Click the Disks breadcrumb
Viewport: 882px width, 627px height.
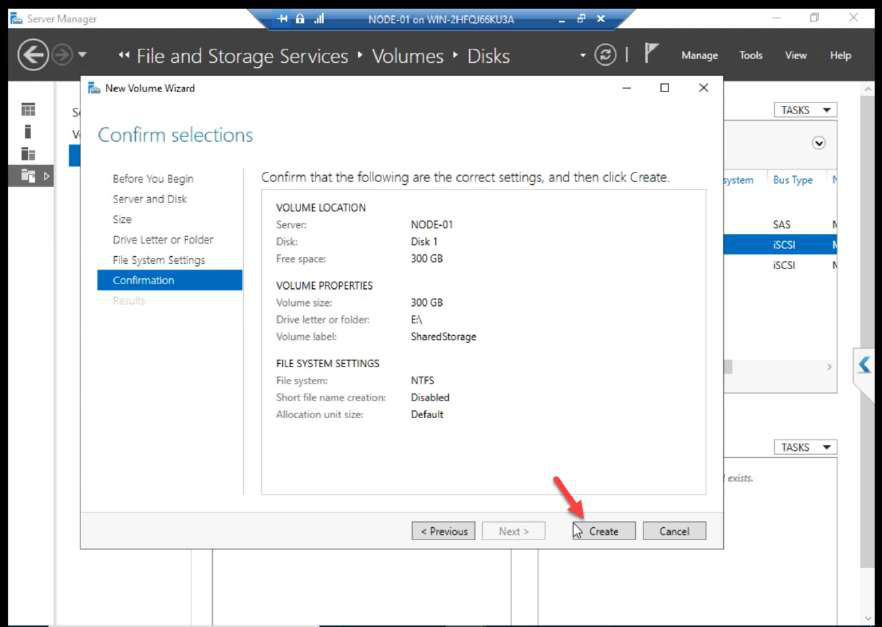click(x=488, y=56)
